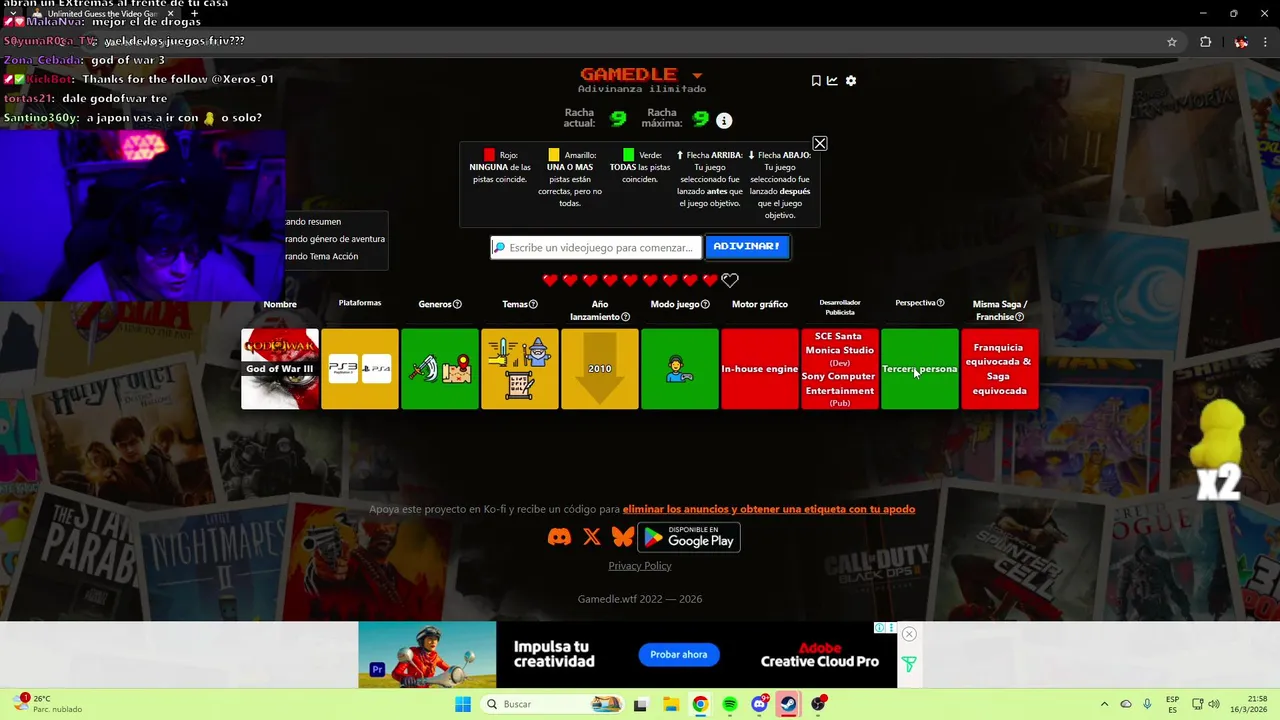Open the Ko-fi remove ads link

(x=769, y=509)
